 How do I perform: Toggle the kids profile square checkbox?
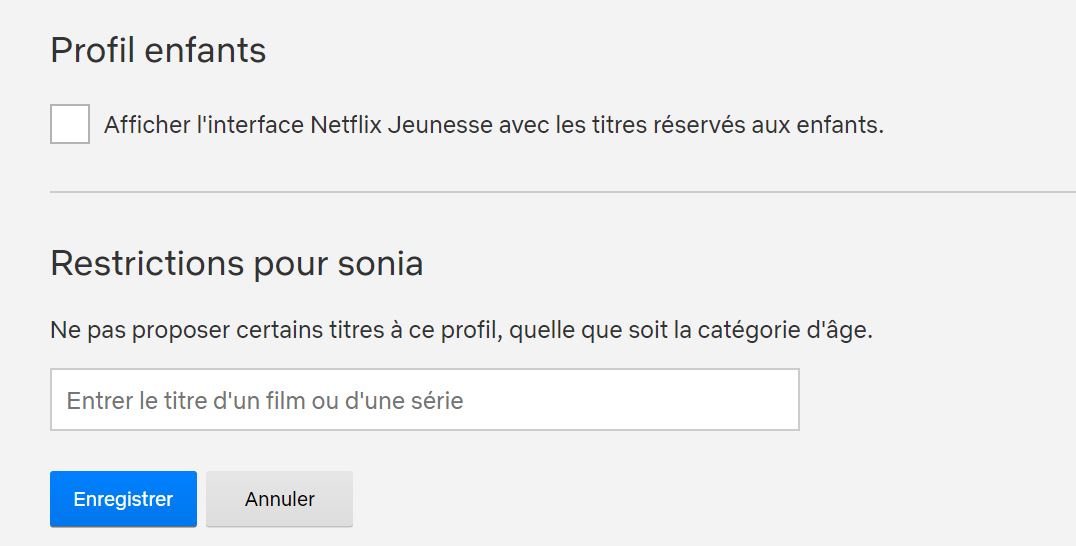[x=70, y=124]
